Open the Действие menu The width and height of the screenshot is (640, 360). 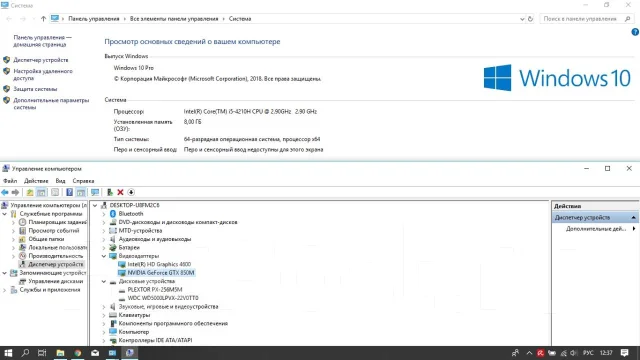(x=36, y=181)
